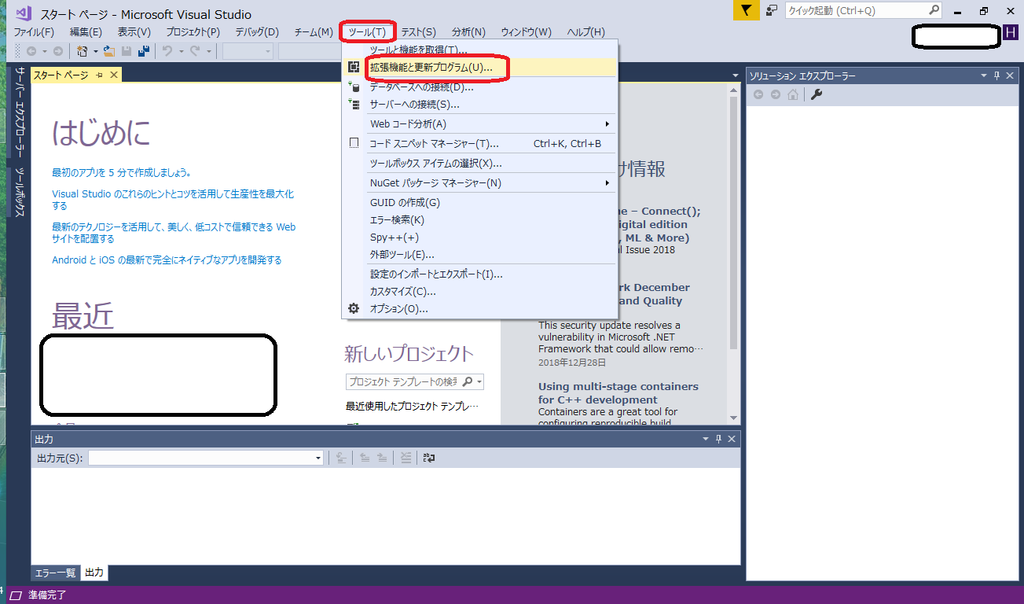The width and height of the screenshot is (1024, 604).
Task: Click the Redo toolbar icon
Action: (x=195, y=51)
